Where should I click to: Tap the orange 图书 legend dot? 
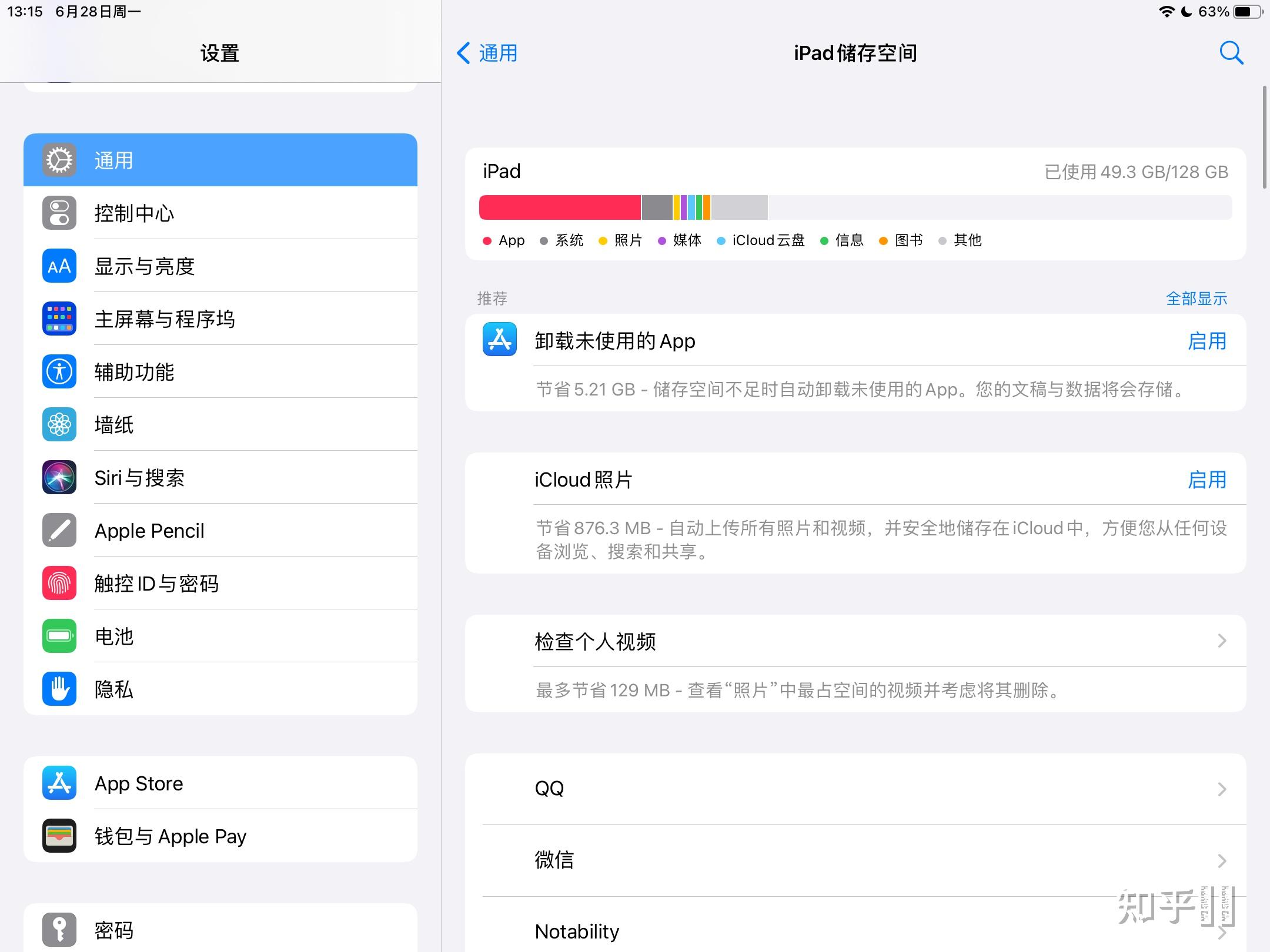coord(883,241)
